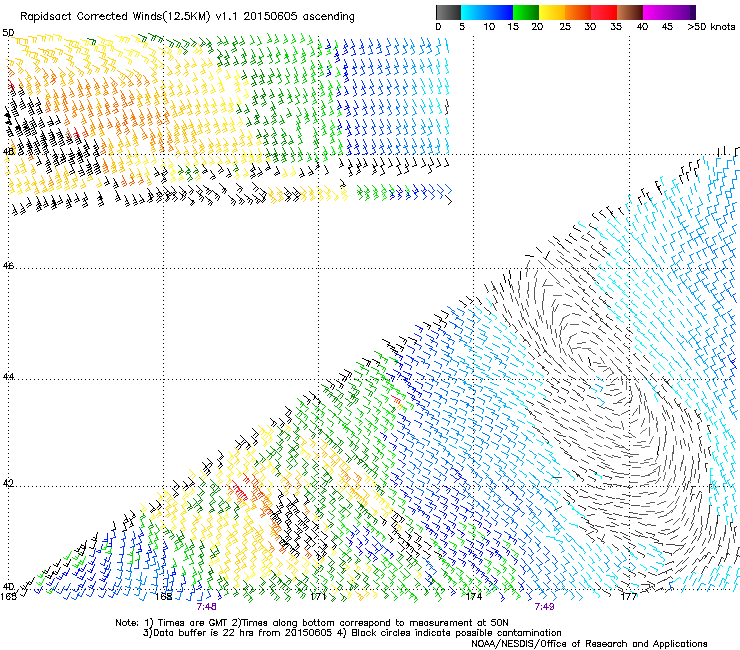Click the brown 35-40 knots legend segment

point(630,12)
